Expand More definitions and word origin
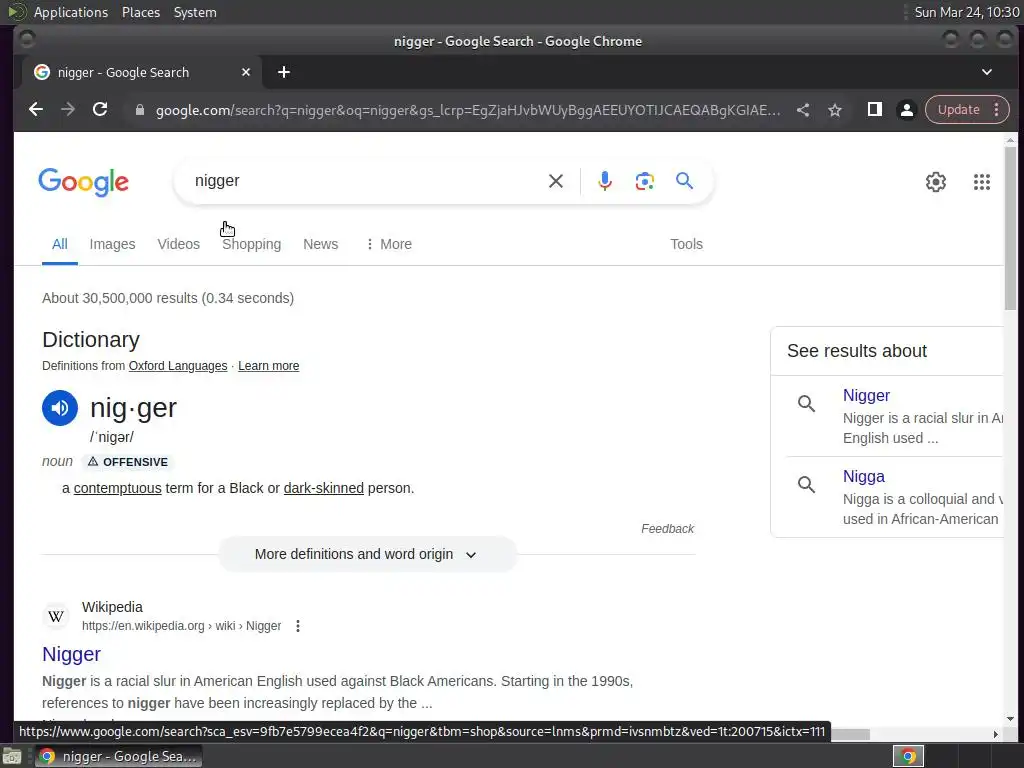Viewport: 1024px width, 768px height. click(x=368, y=554)
